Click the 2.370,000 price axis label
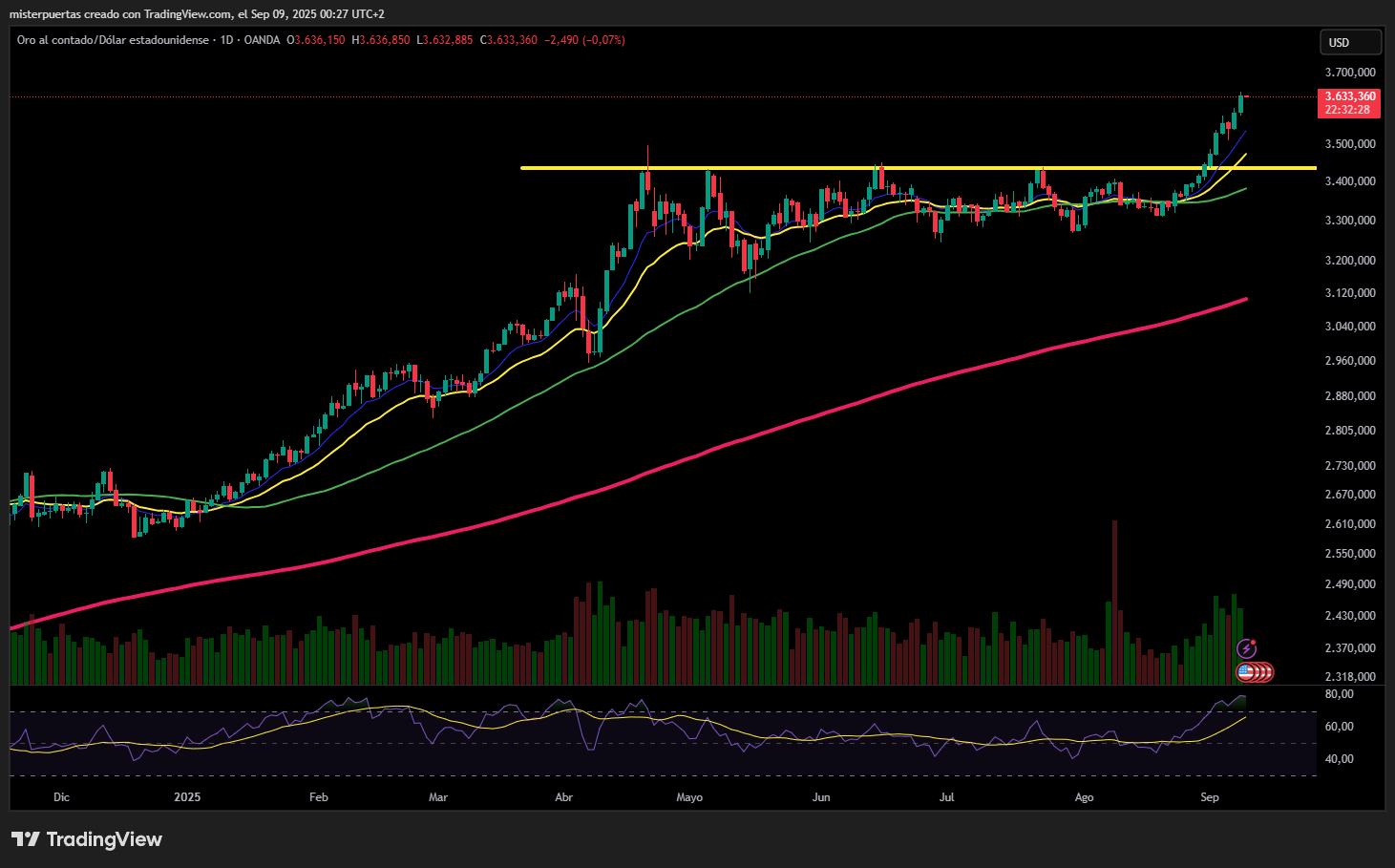This screenshot has width=1395, height=868. click(x=1350, y=648)
